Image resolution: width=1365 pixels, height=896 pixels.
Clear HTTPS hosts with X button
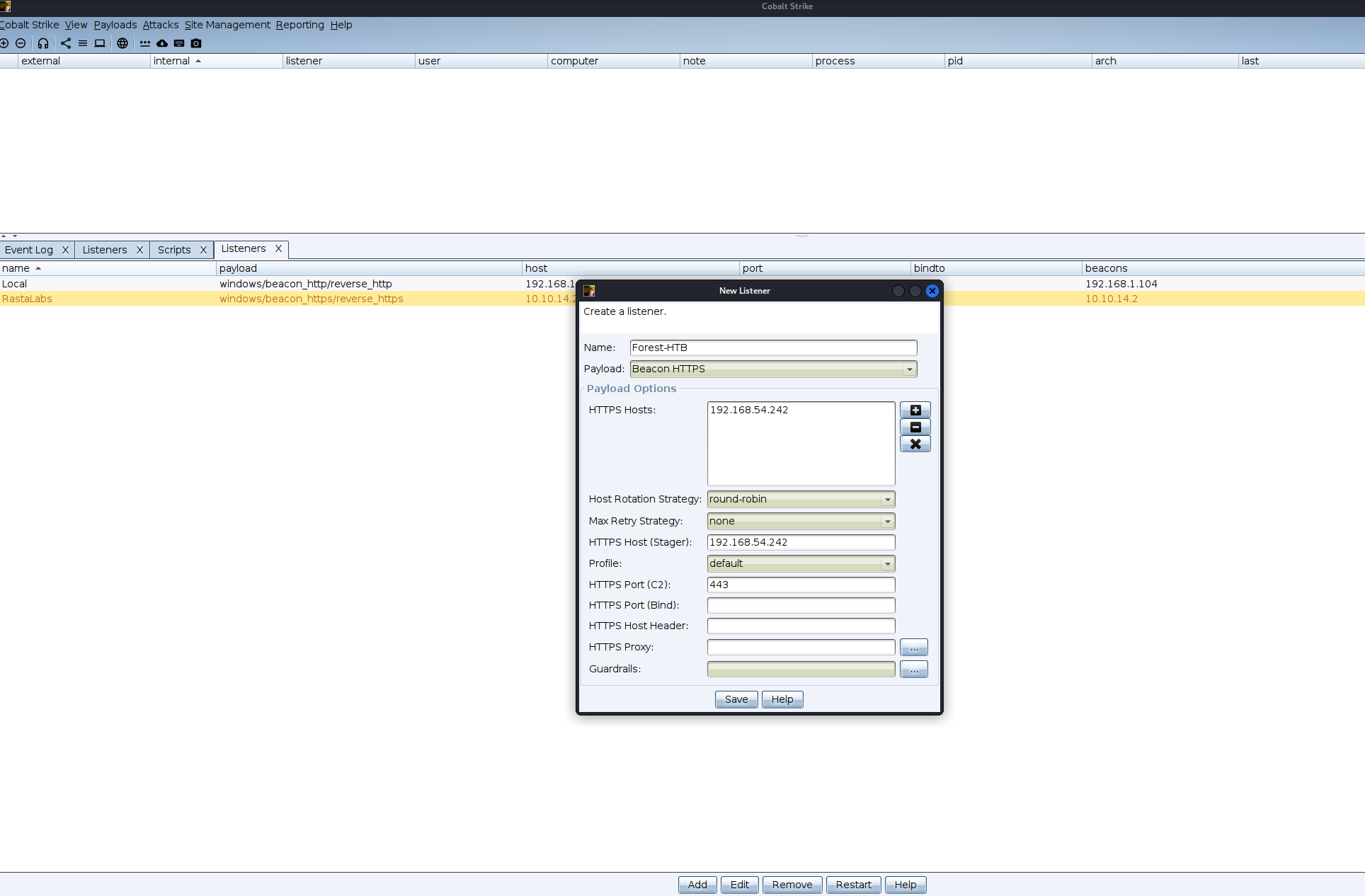point(915,444)
